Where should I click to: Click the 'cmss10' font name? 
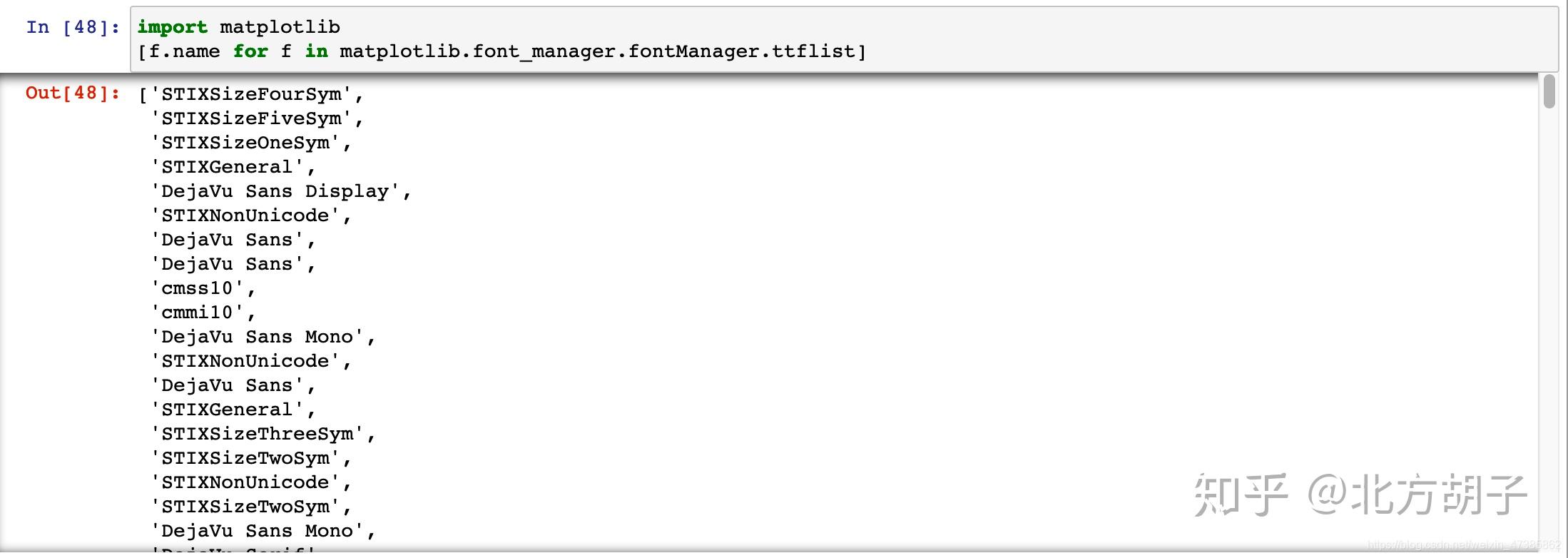[x=197, y=288]
